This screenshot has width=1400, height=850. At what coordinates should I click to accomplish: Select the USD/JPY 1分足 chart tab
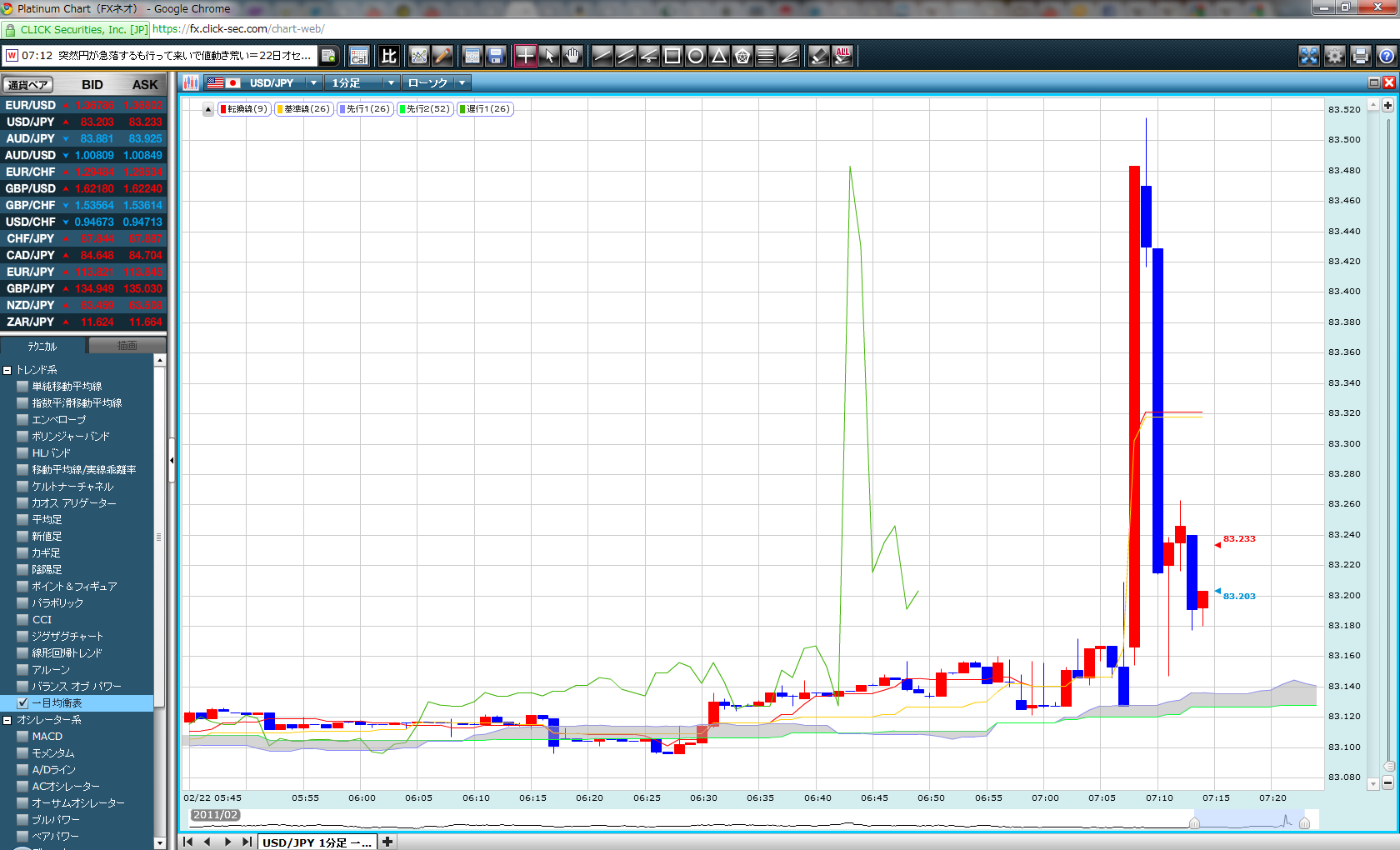317,842
